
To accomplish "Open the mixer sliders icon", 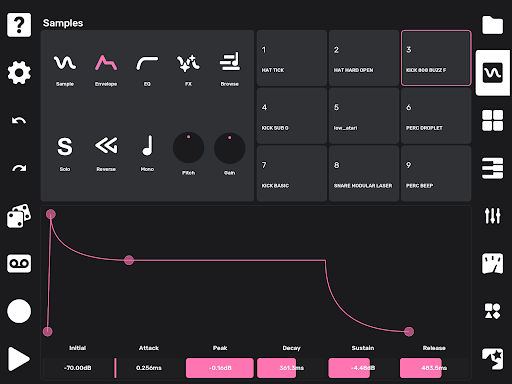I will coord(493,216).
